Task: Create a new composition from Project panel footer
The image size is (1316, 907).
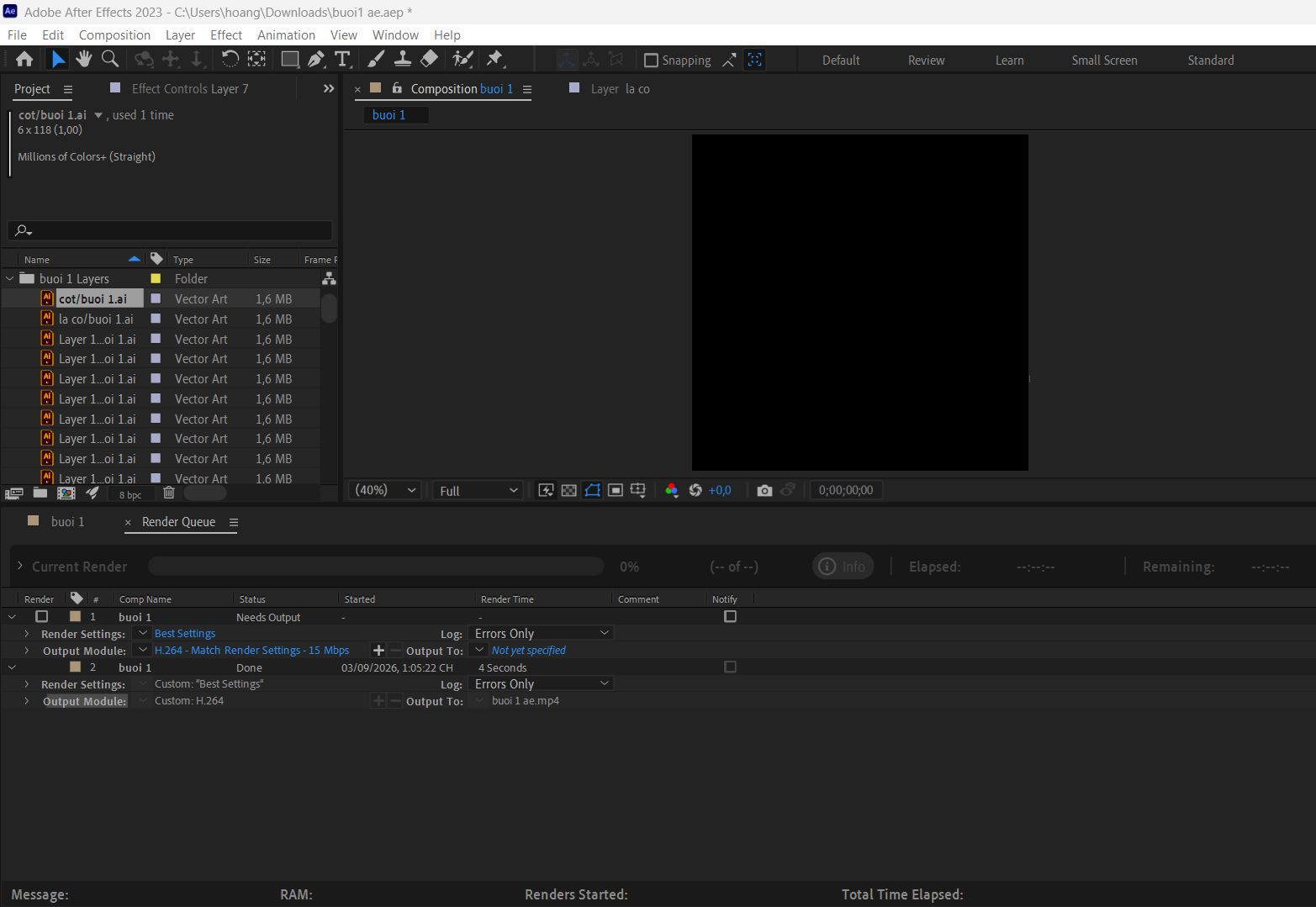Action: pyautogui.click(x=66, y=493)
